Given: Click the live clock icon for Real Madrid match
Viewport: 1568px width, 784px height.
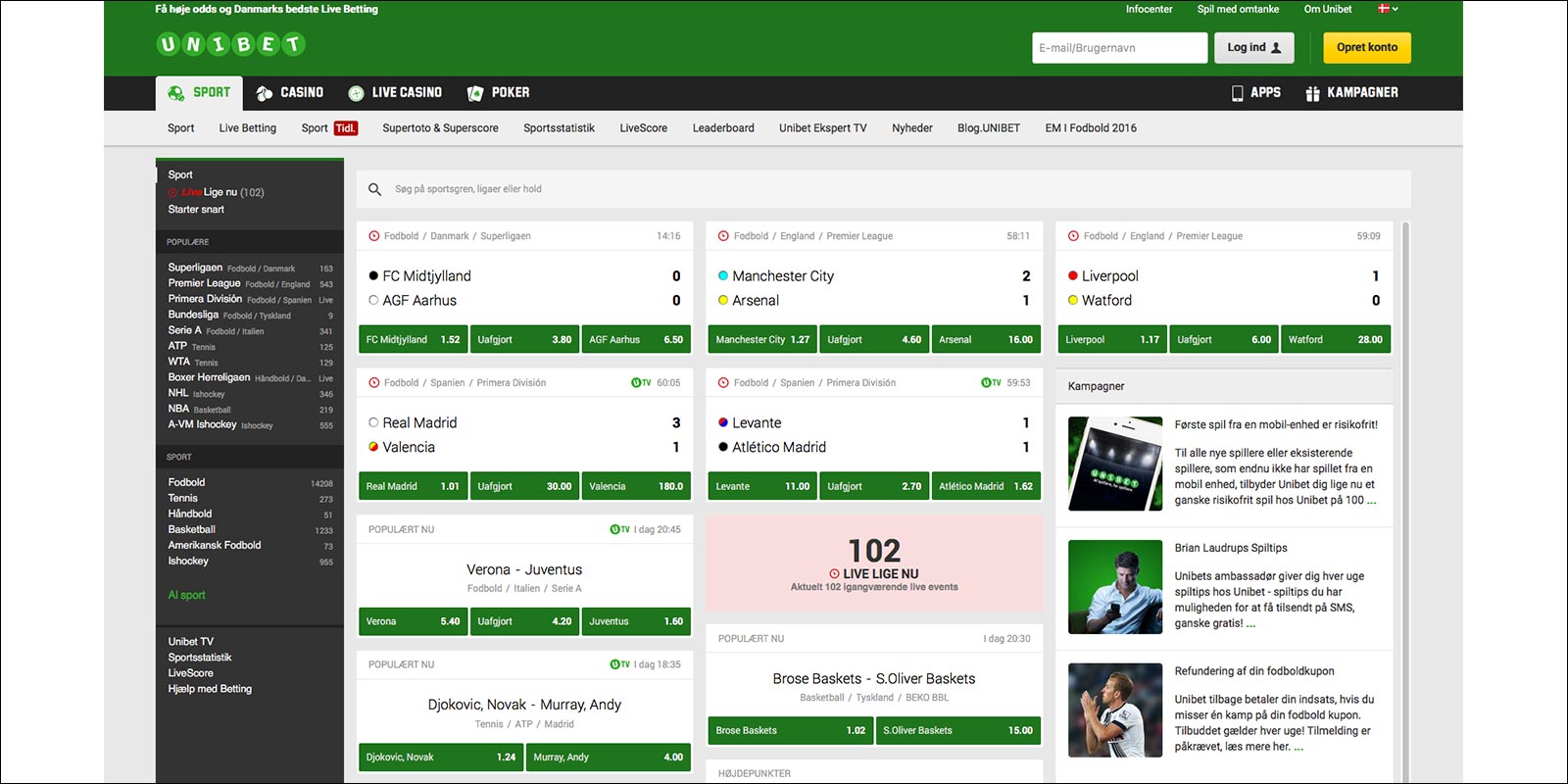Looking at the screenshot, I should tap(373, 383).
